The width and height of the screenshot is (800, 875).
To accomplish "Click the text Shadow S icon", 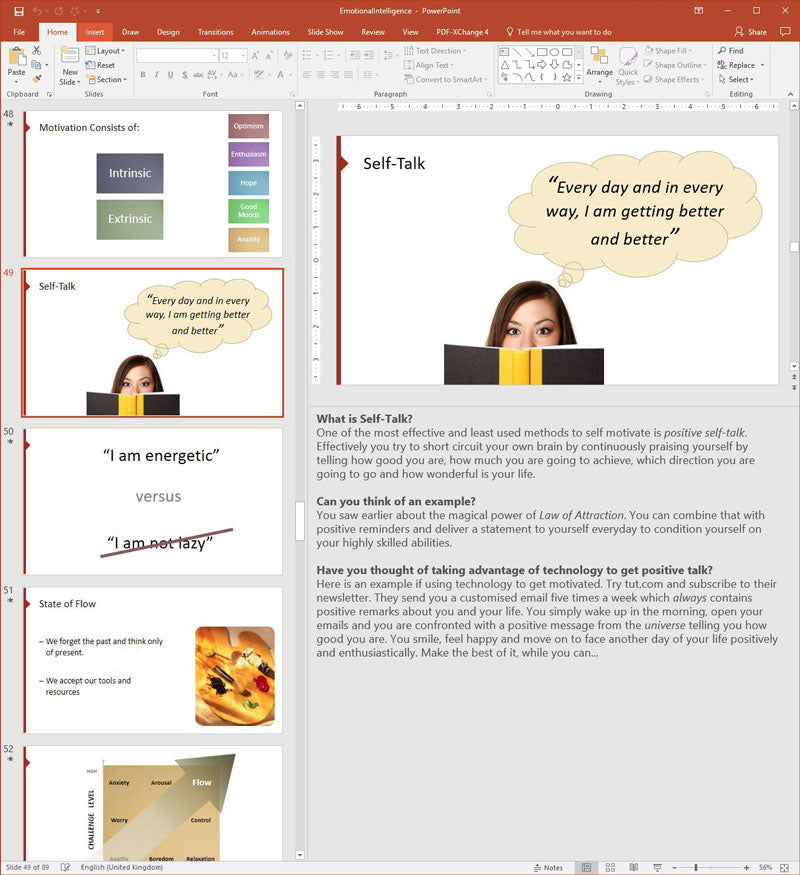I will coord(185,74).
